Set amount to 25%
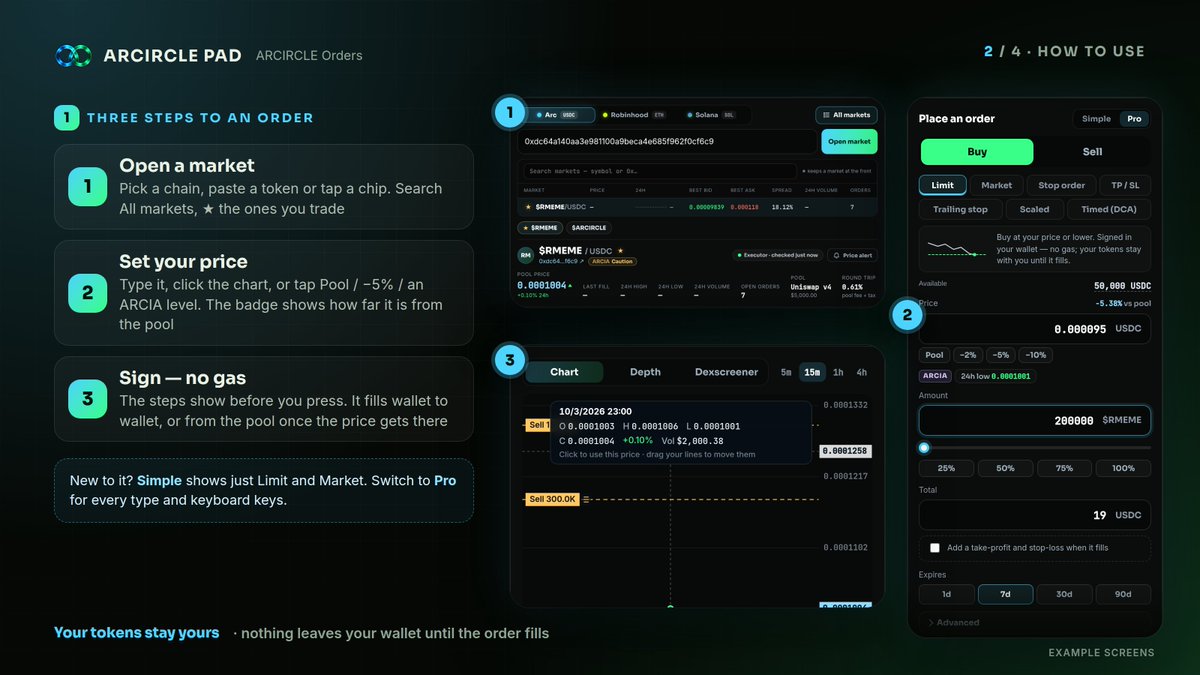 tap(946, 468)
